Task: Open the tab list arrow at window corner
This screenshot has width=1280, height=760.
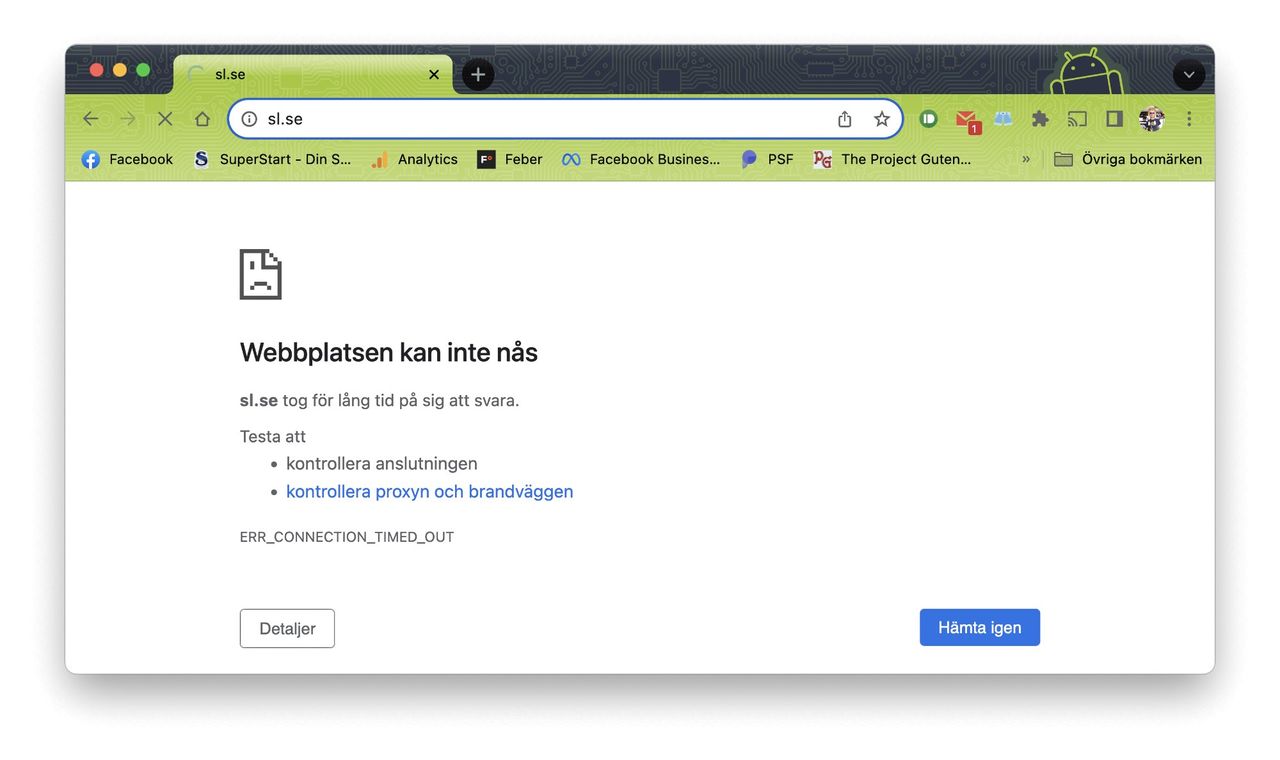Action: click(1188, 74)
